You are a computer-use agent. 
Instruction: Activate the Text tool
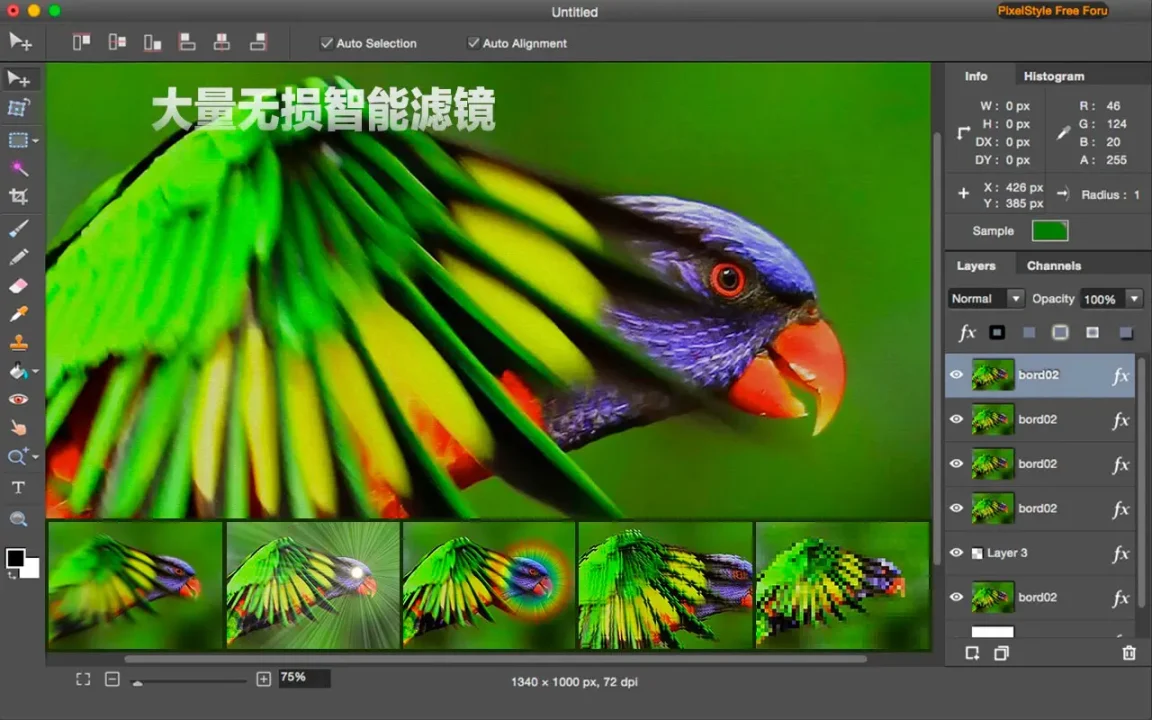click(x=18, y=487)
